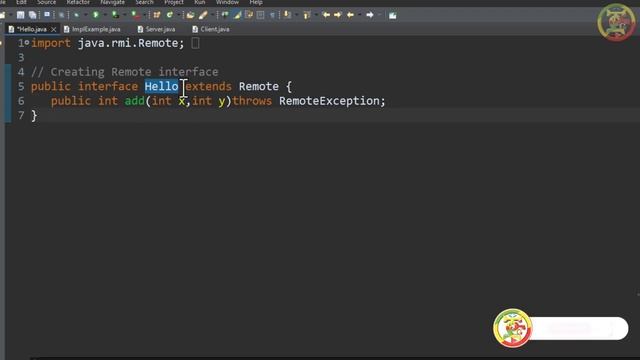Open the Source menu
This screenshot has width=640, height=360.
tap(47, 2)
